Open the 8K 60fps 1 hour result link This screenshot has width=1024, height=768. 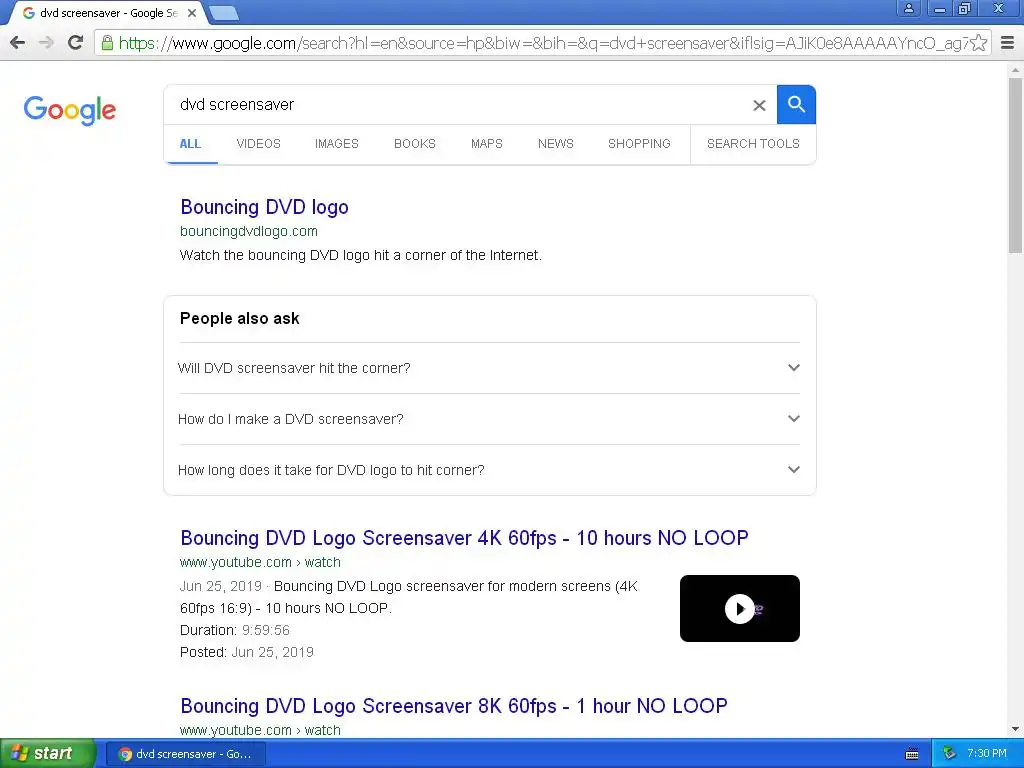454,706
